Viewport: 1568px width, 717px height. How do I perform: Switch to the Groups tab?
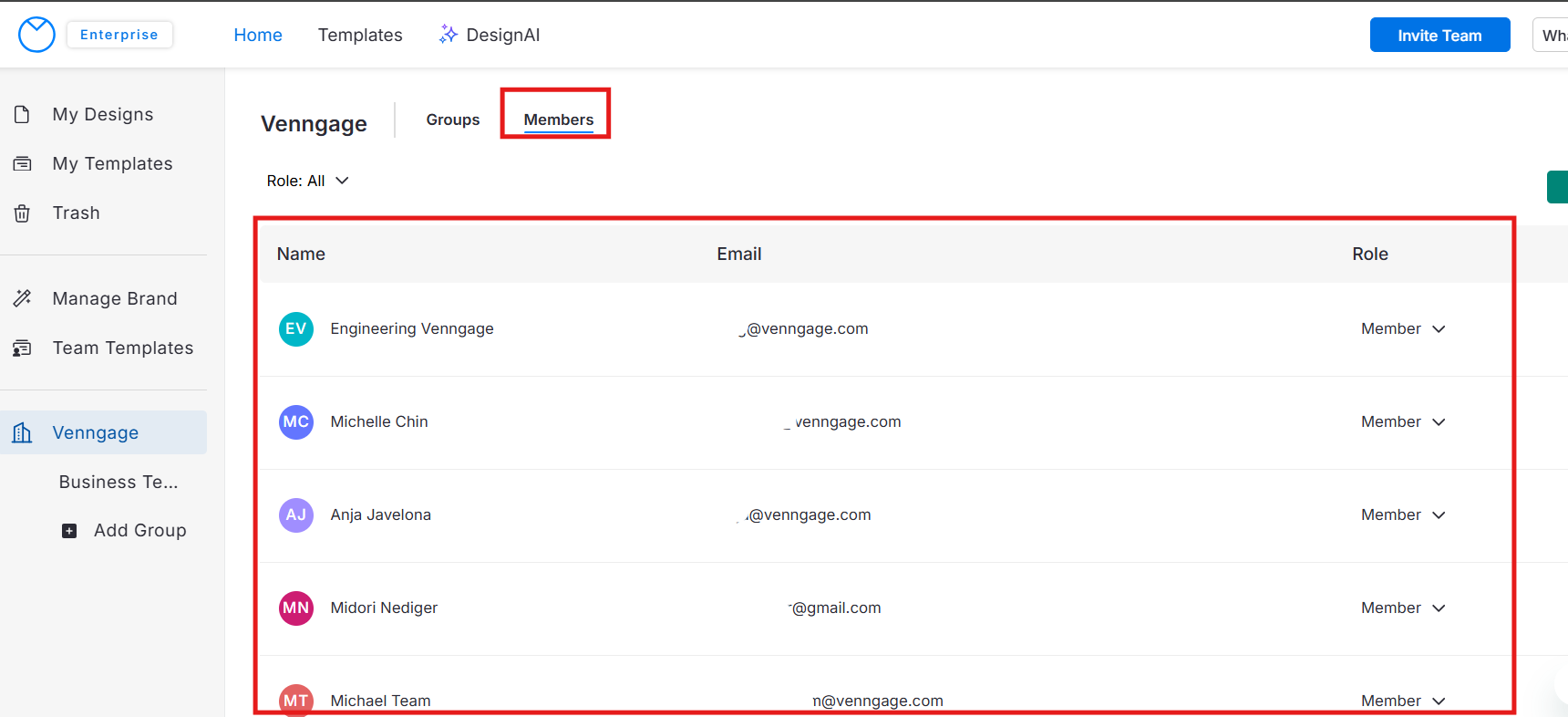[x=452, y=119]
